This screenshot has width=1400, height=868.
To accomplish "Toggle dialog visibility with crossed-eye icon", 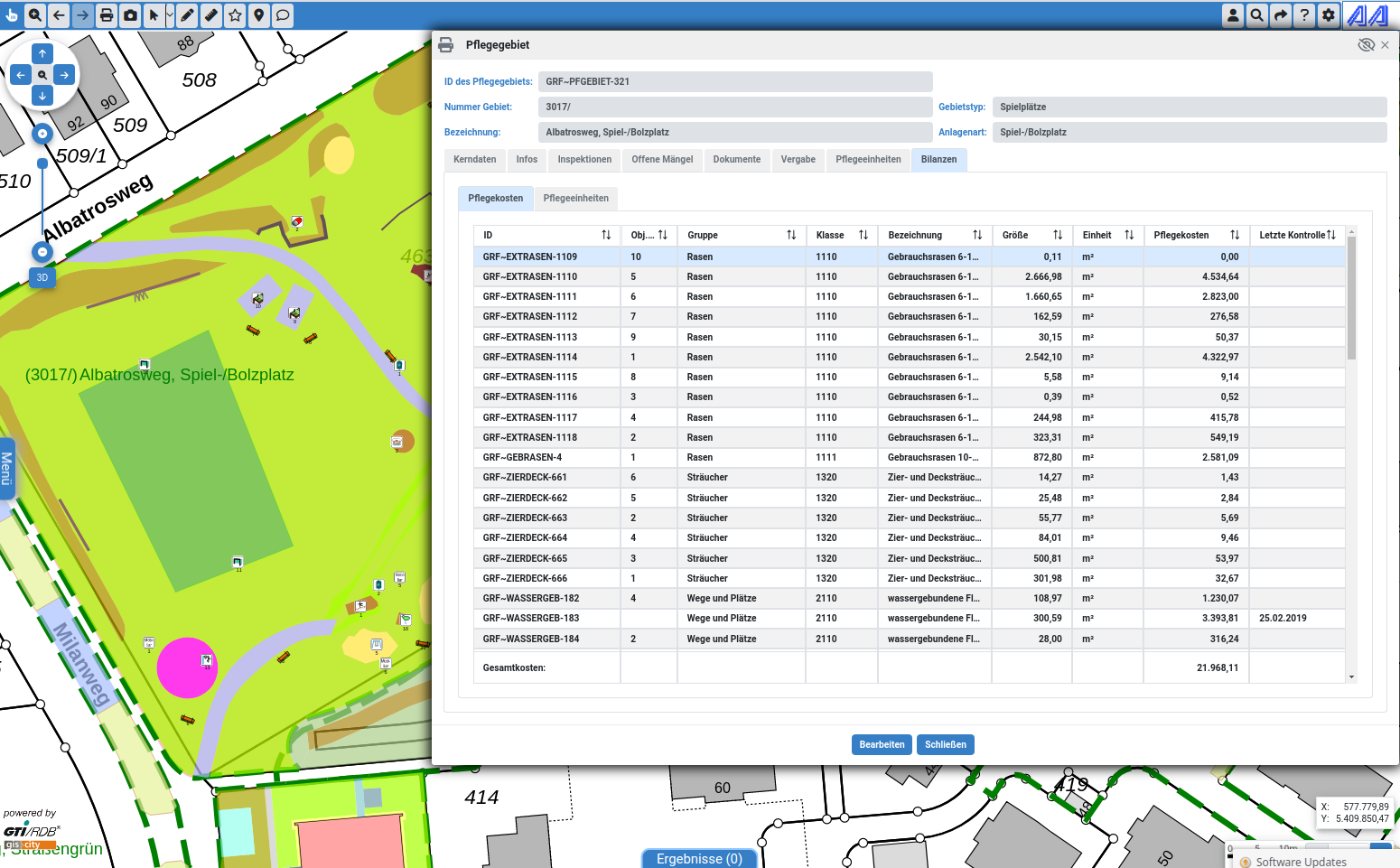I will 1366,45.
